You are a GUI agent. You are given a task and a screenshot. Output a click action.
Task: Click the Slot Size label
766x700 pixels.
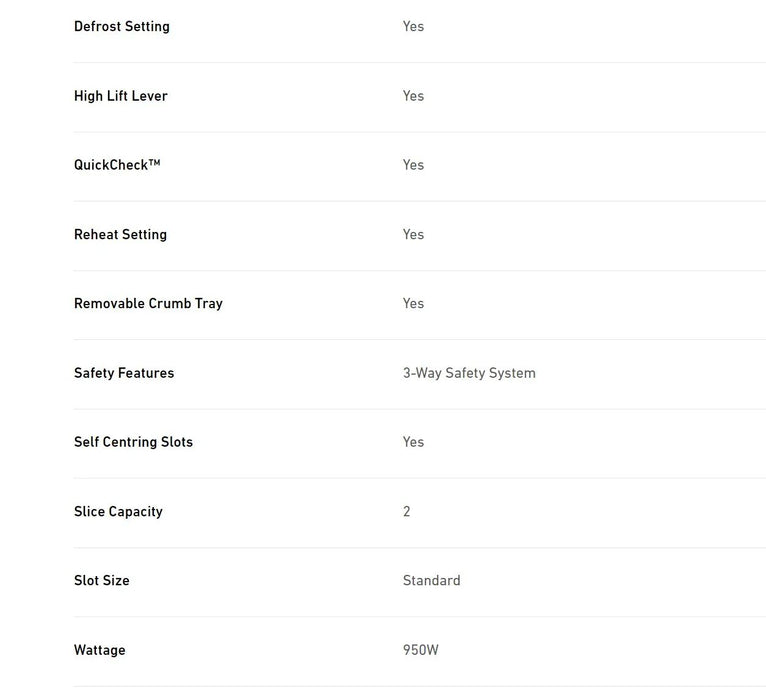click(101, 581)
